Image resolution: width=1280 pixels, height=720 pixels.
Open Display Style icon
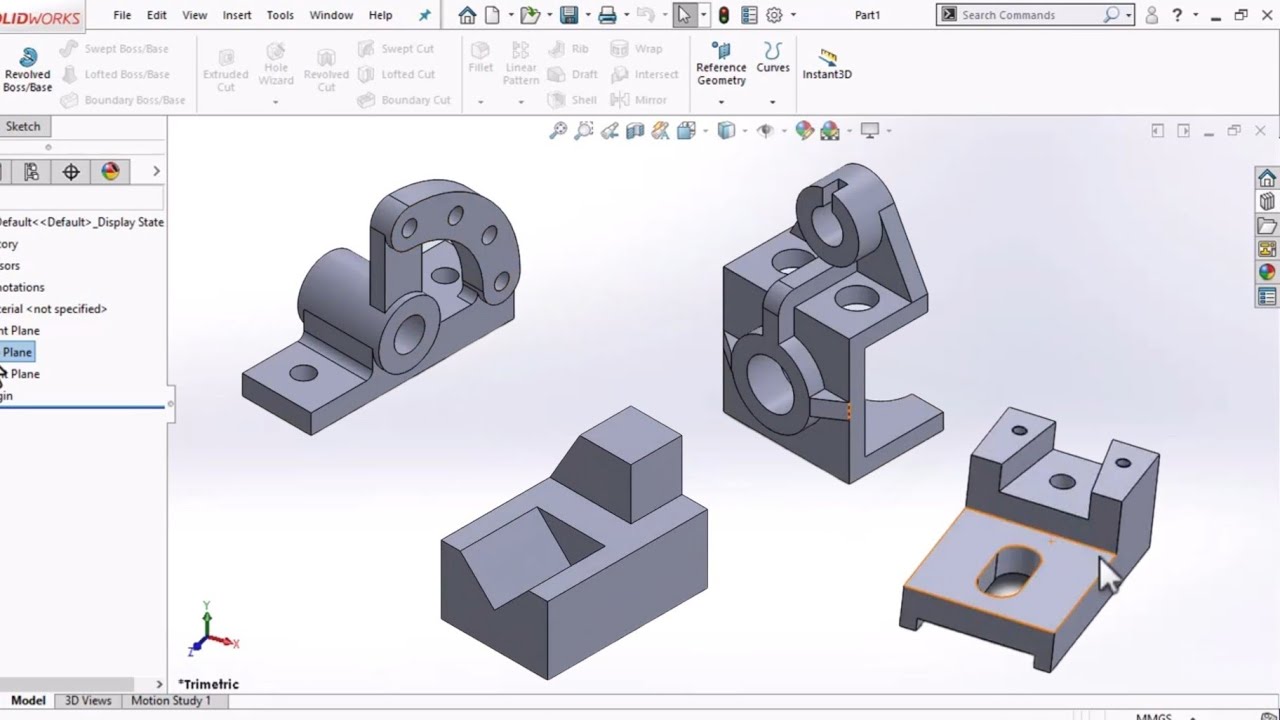coord(727,131)
